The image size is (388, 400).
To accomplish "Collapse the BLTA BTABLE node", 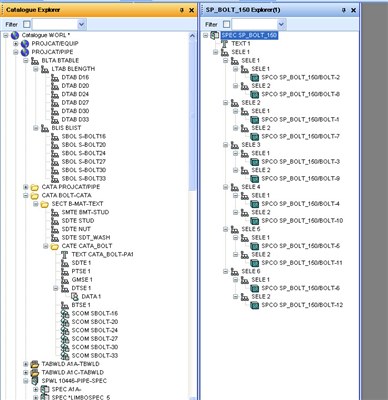I will (x=26, y=61).
